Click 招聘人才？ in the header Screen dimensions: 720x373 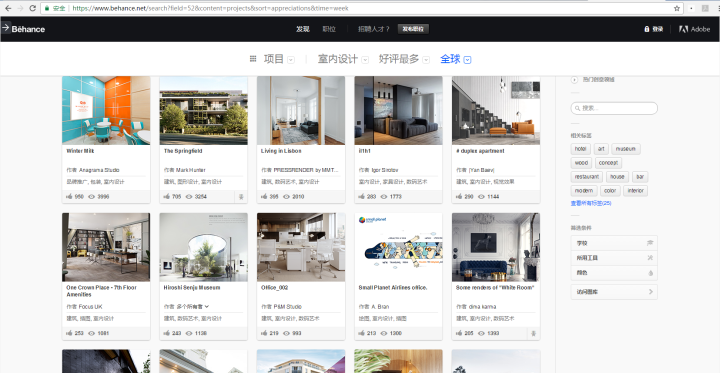click(374, 29)
